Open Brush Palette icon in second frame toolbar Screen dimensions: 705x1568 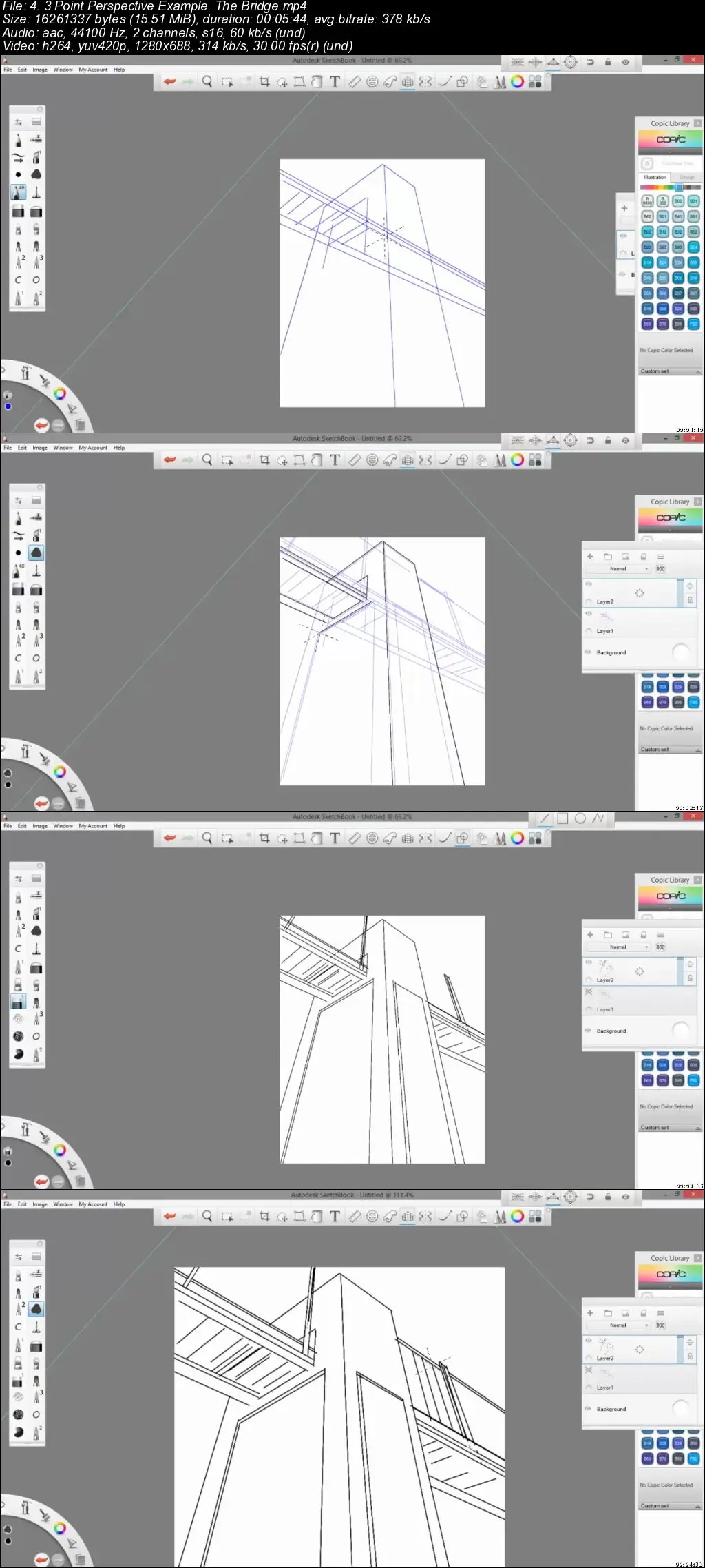click(500, 460)
